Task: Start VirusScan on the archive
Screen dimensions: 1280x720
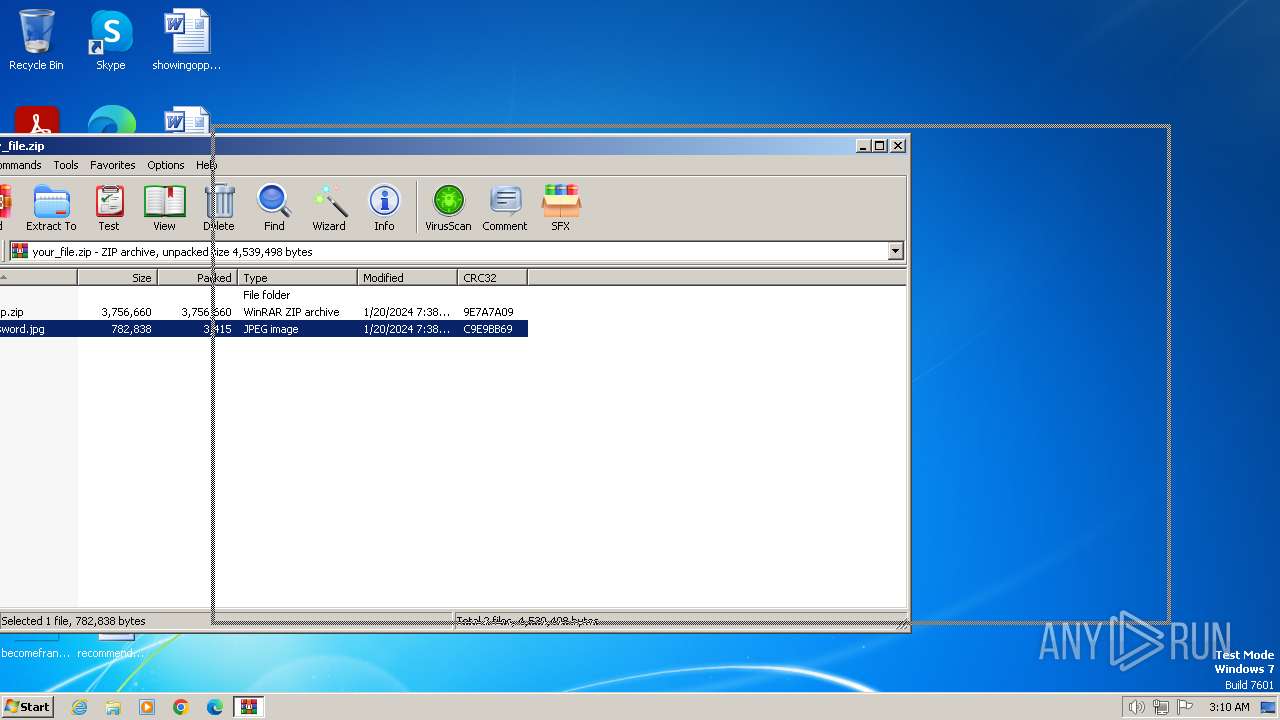Action: [448, 208]
